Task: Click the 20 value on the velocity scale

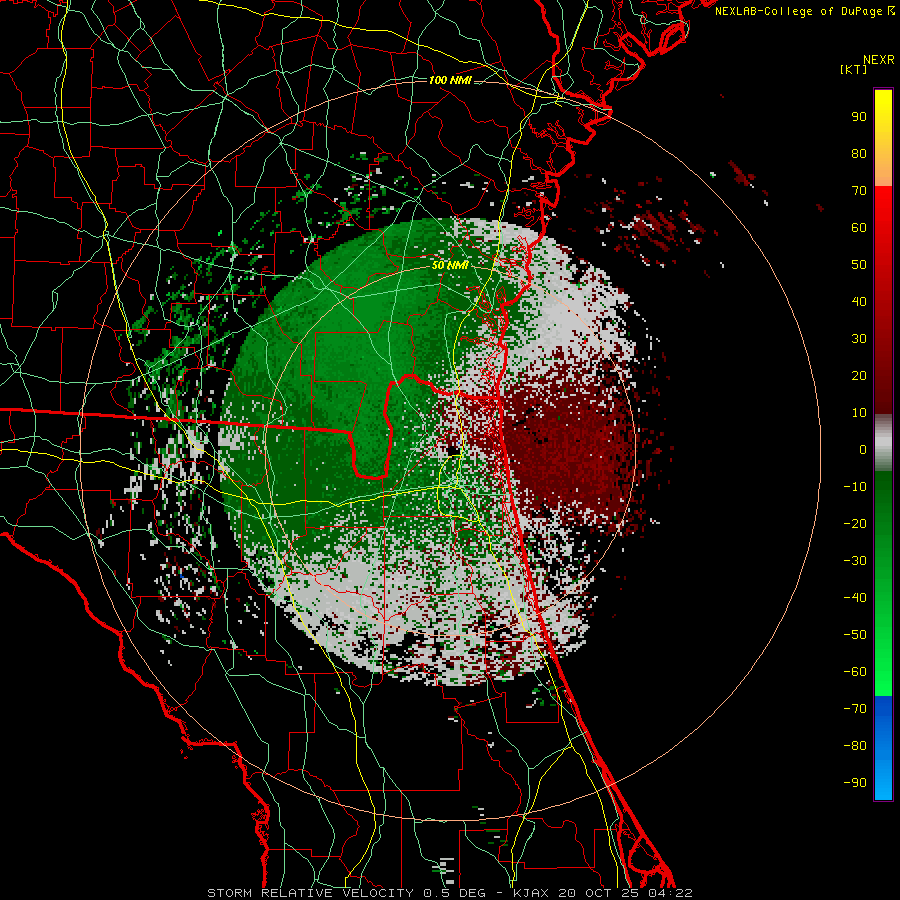Action: pos(859,376)
